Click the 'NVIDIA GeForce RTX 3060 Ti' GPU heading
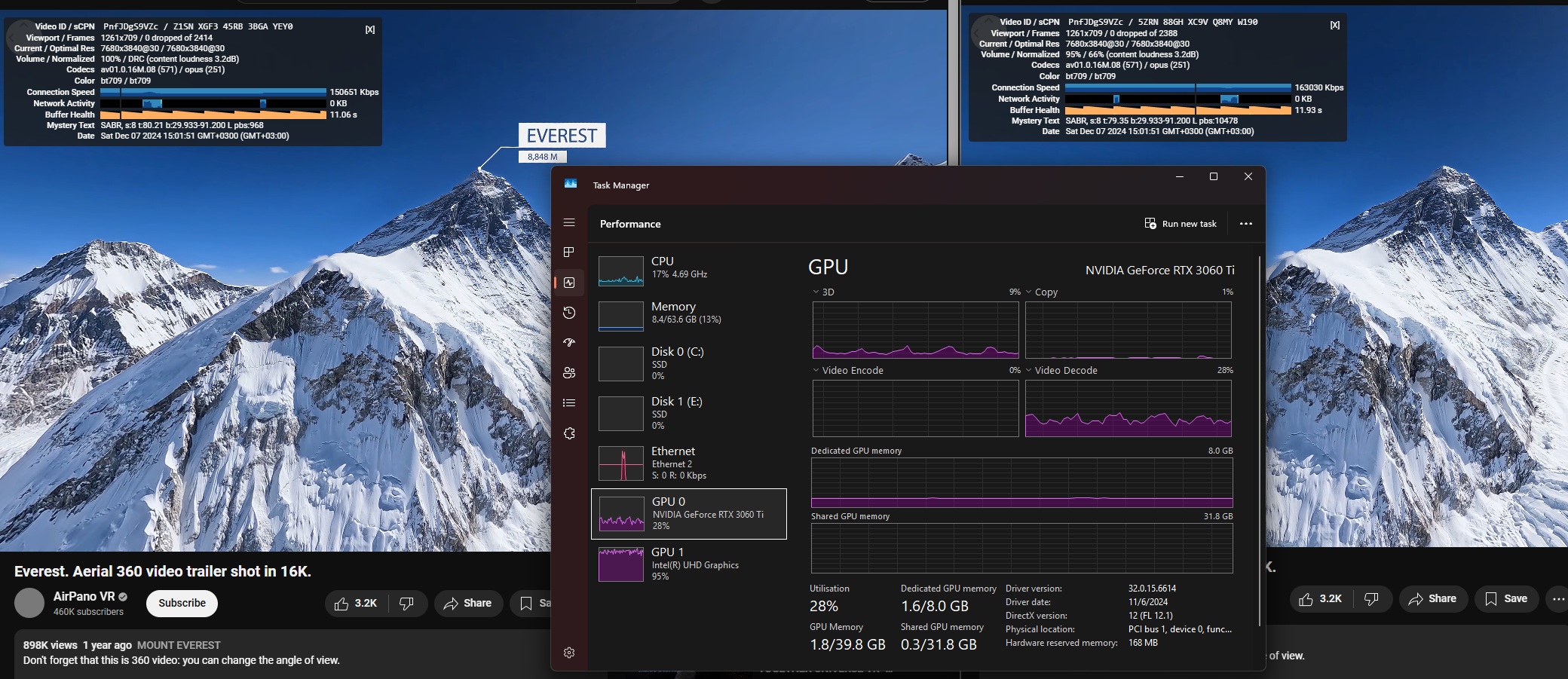This screenshot has width=1568, height=679. coord(1159,270)
